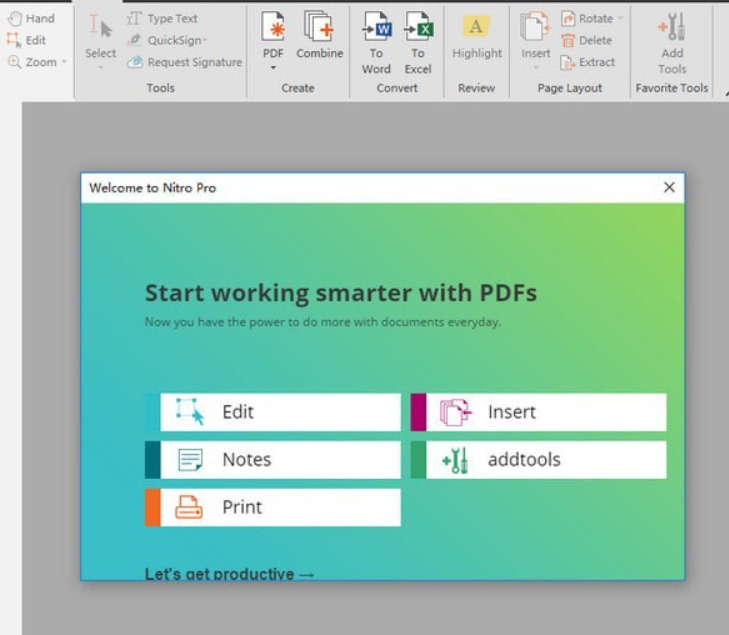Delete pages with the Delete button
Viewport: 729px width, 635px height.
pyautogui.click(x=586, y=40)
